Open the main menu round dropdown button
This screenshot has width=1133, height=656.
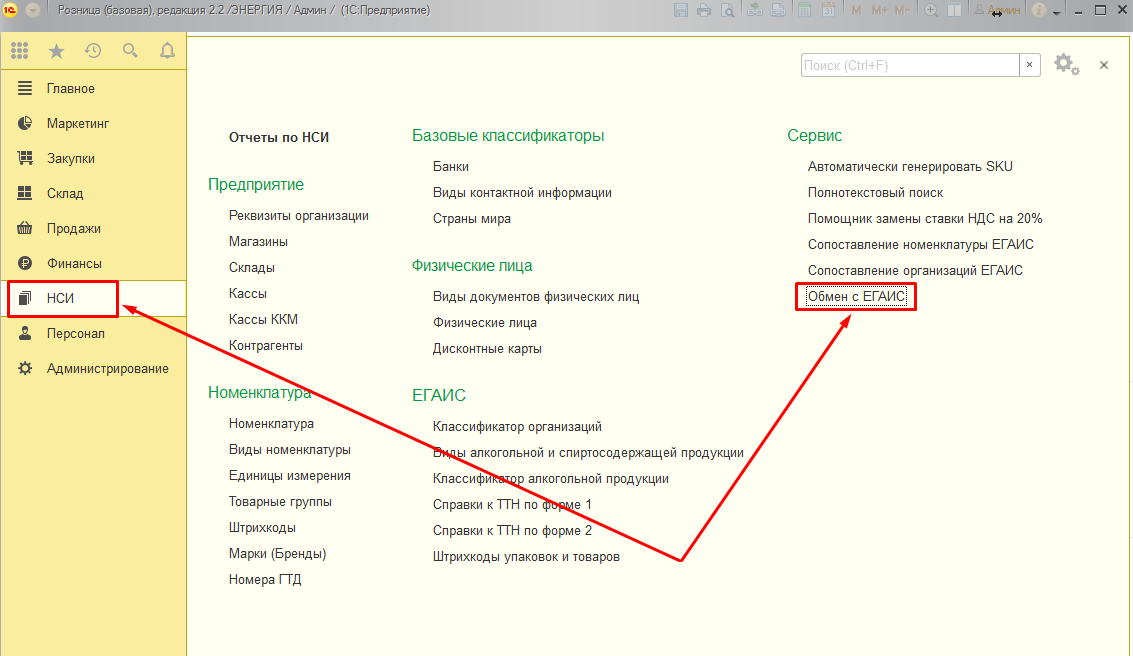[33, 10]
